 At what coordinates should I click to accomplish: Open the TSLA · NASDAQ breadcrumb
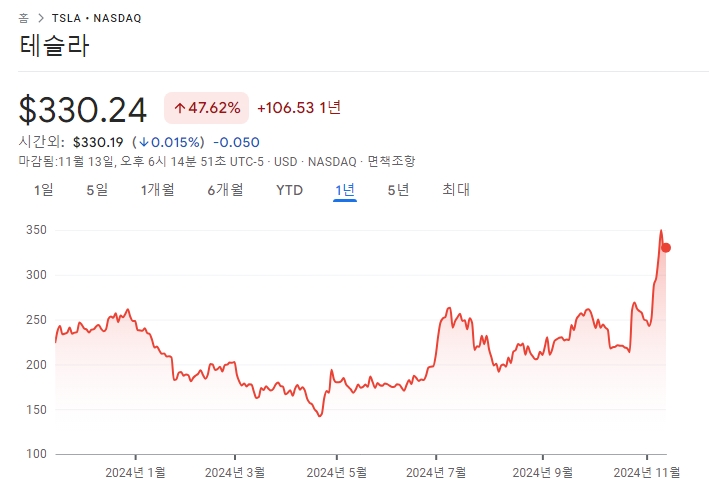(x=96, y=18)
